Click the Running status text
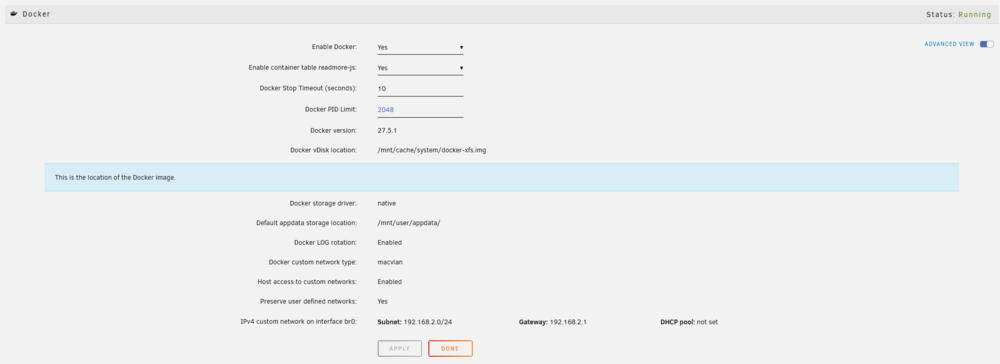Screen dimensions: 1000x364 [975, 14]
